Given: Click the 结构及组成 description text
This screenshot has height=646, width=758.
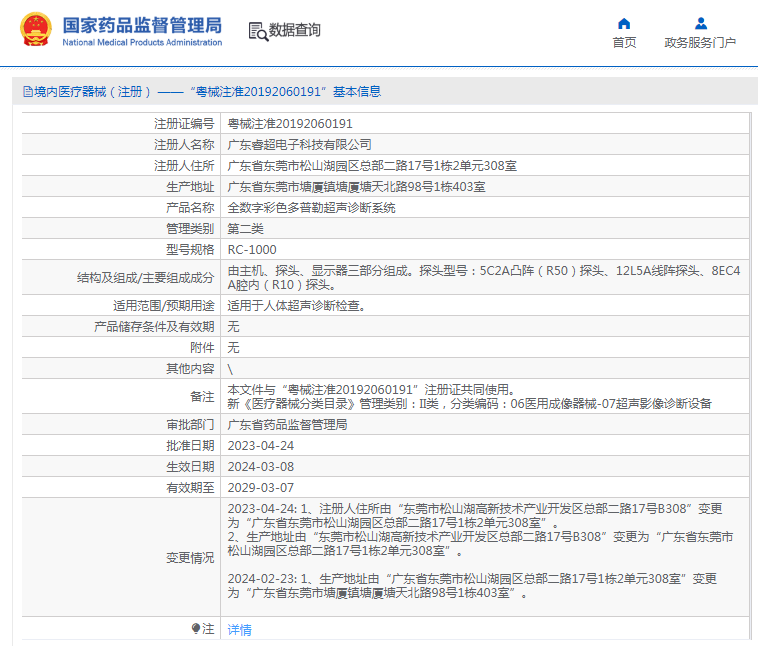Looking at the screenshot, I should [484, 278].
